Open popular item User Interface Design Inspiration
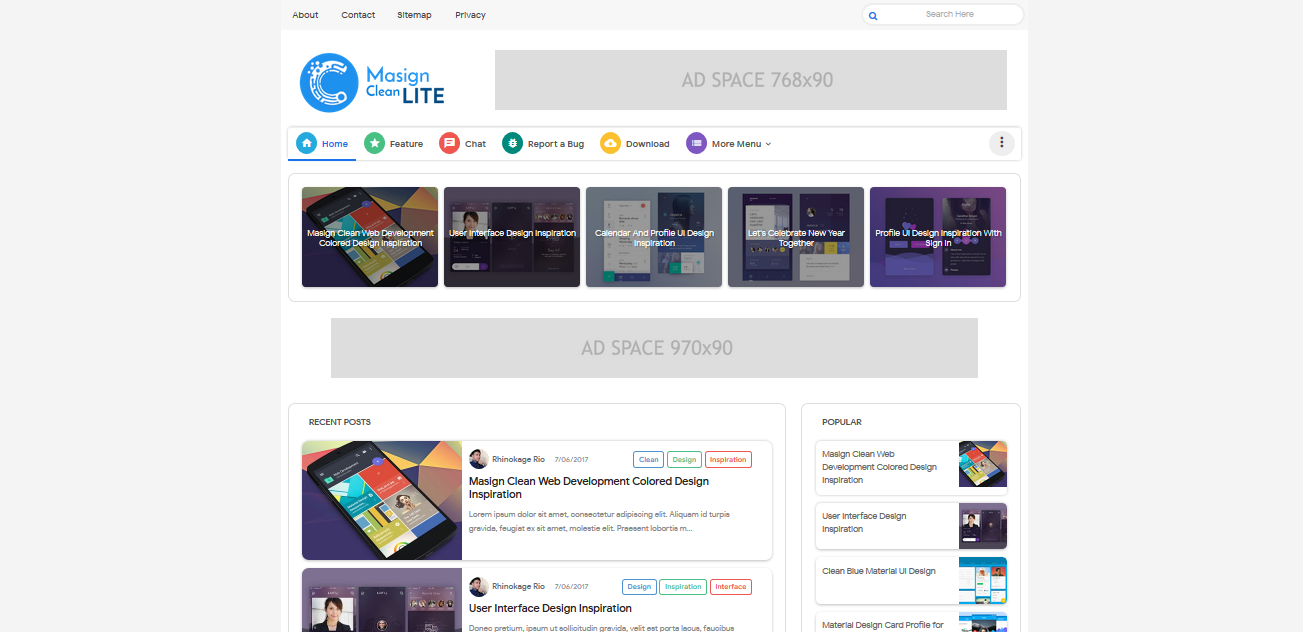 point(864,523)
